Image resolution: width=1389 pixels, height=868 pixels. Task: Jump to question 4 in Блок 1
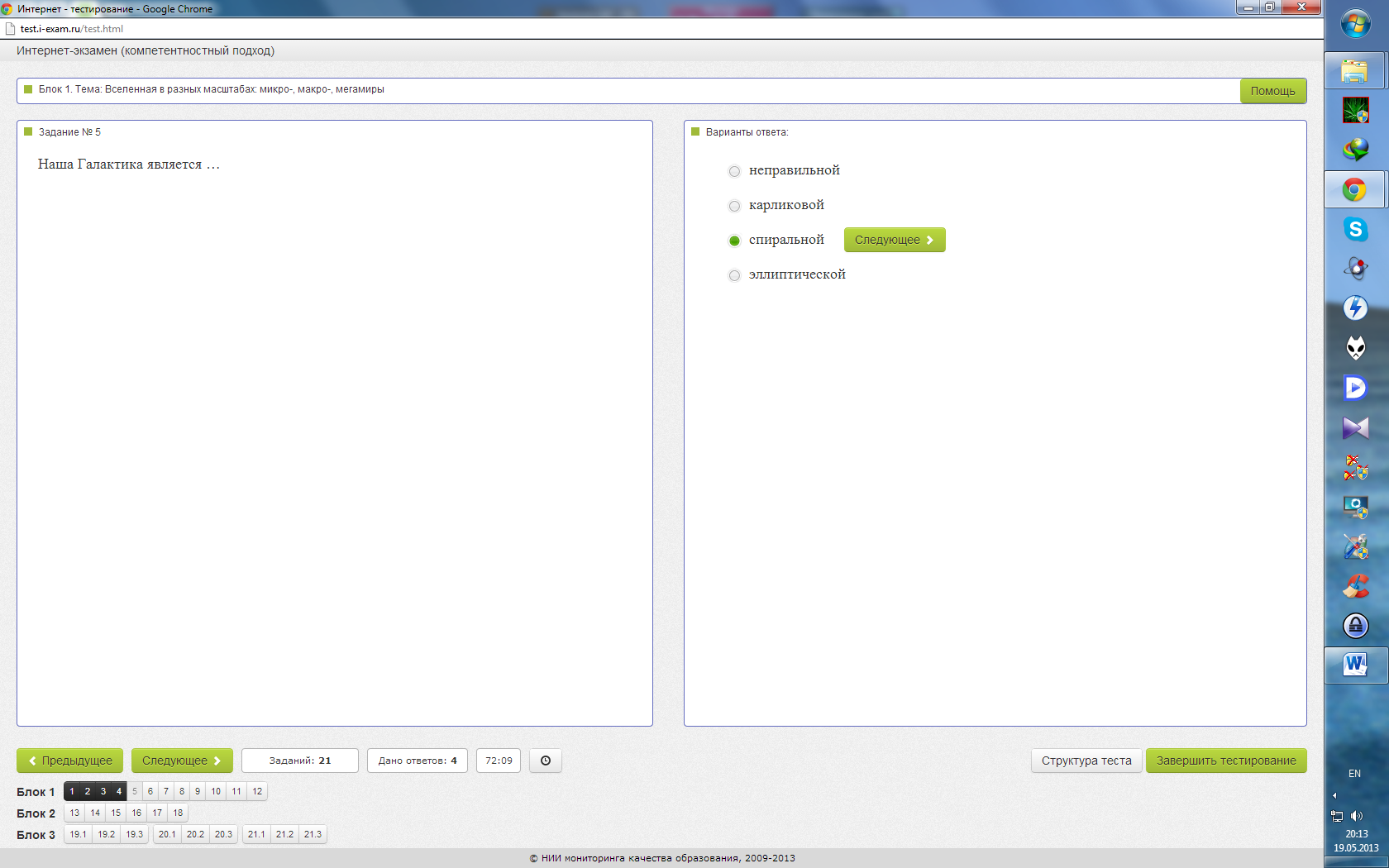(119, 791)
